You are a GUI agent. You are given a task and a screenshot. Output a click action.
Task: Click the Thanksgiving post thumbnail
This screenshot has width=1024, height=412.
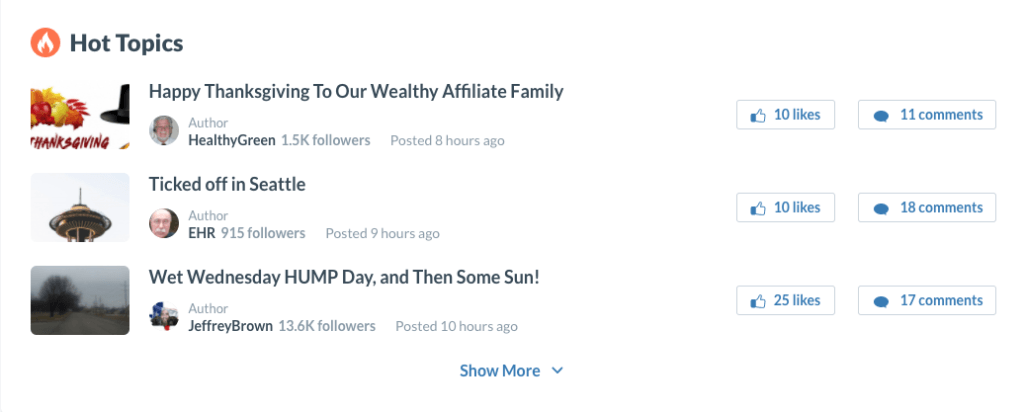(x=80, y=114)
